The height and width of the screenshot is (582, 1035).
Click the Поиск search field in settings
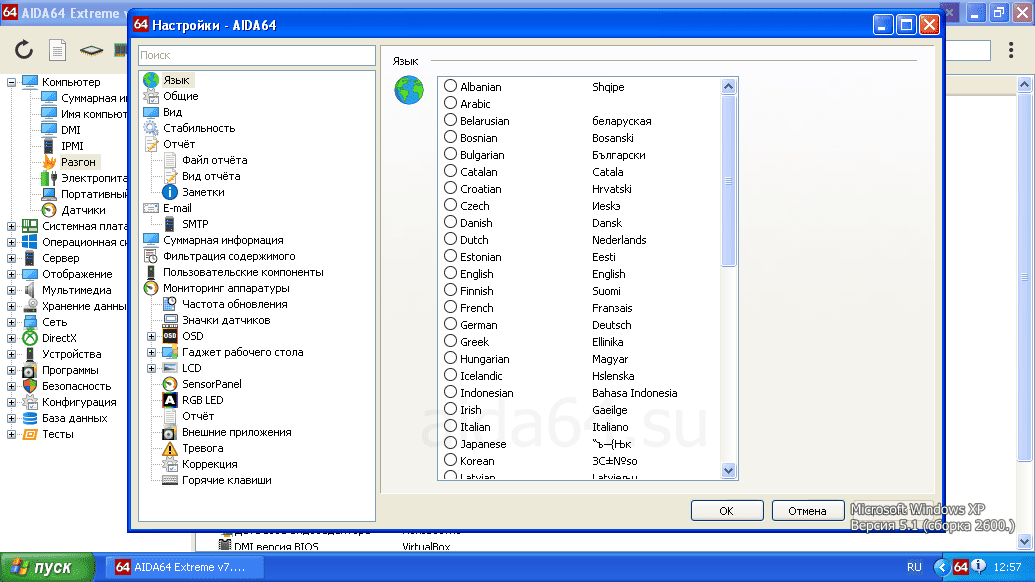point(257,55)
